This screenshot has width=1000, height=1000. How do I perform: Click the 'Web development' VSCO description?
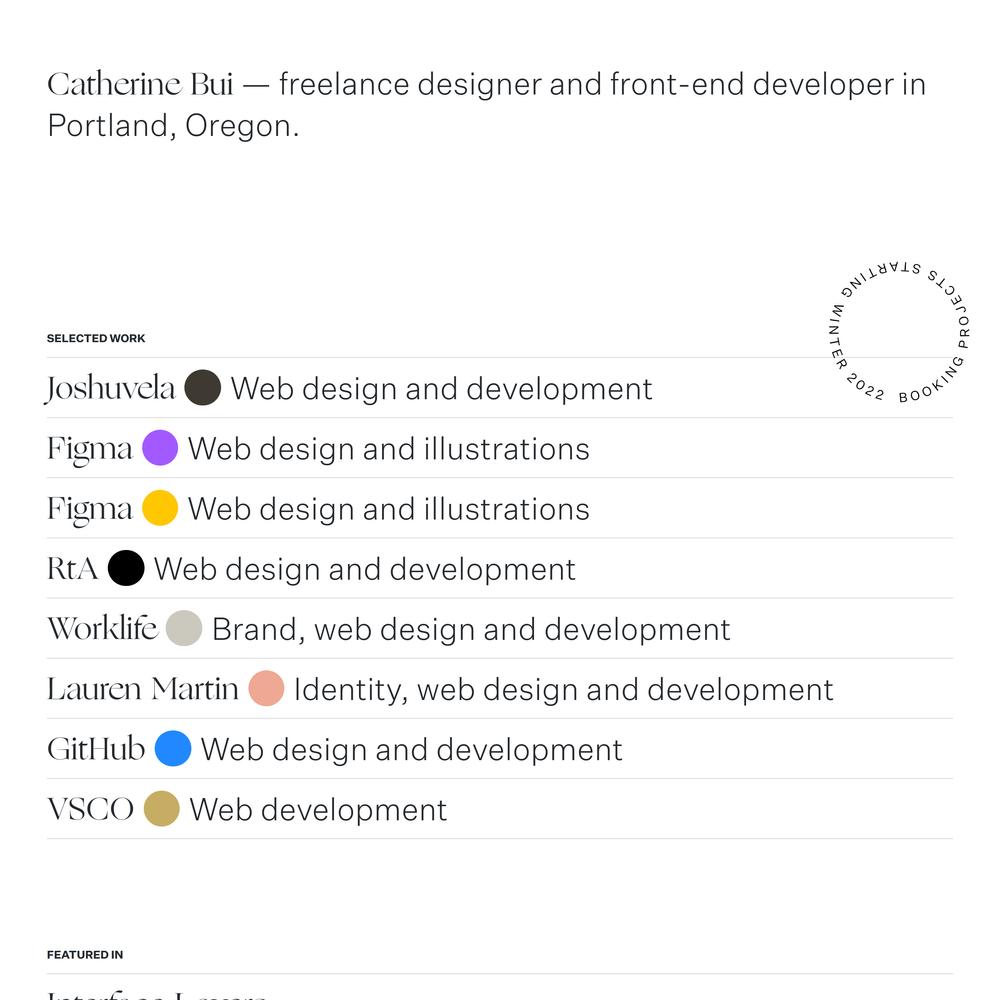coord(318,810)
